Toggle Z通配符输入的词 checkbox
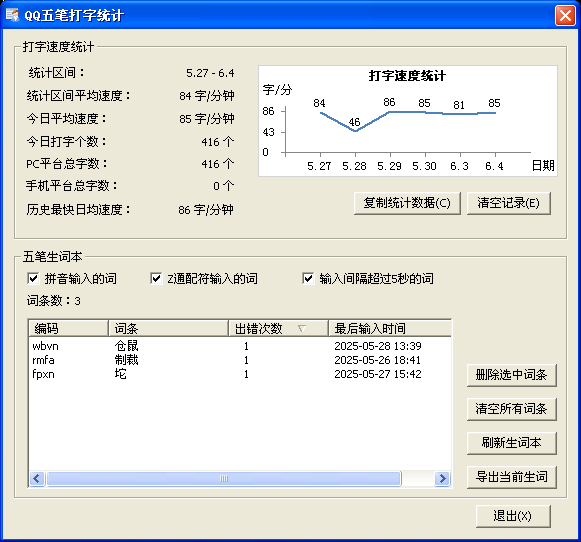 pos(156,278)
